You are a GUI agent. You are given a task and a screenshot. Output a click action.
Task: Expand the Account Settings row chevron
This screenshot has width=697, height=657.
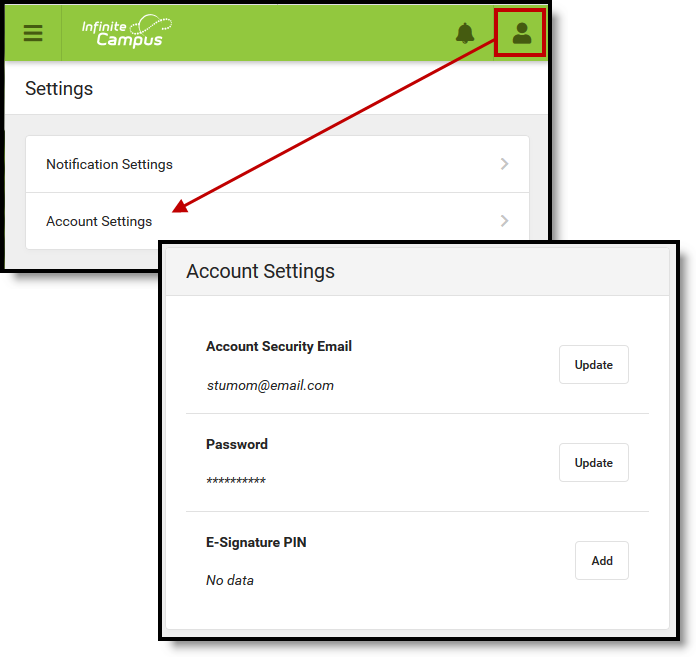504,221
